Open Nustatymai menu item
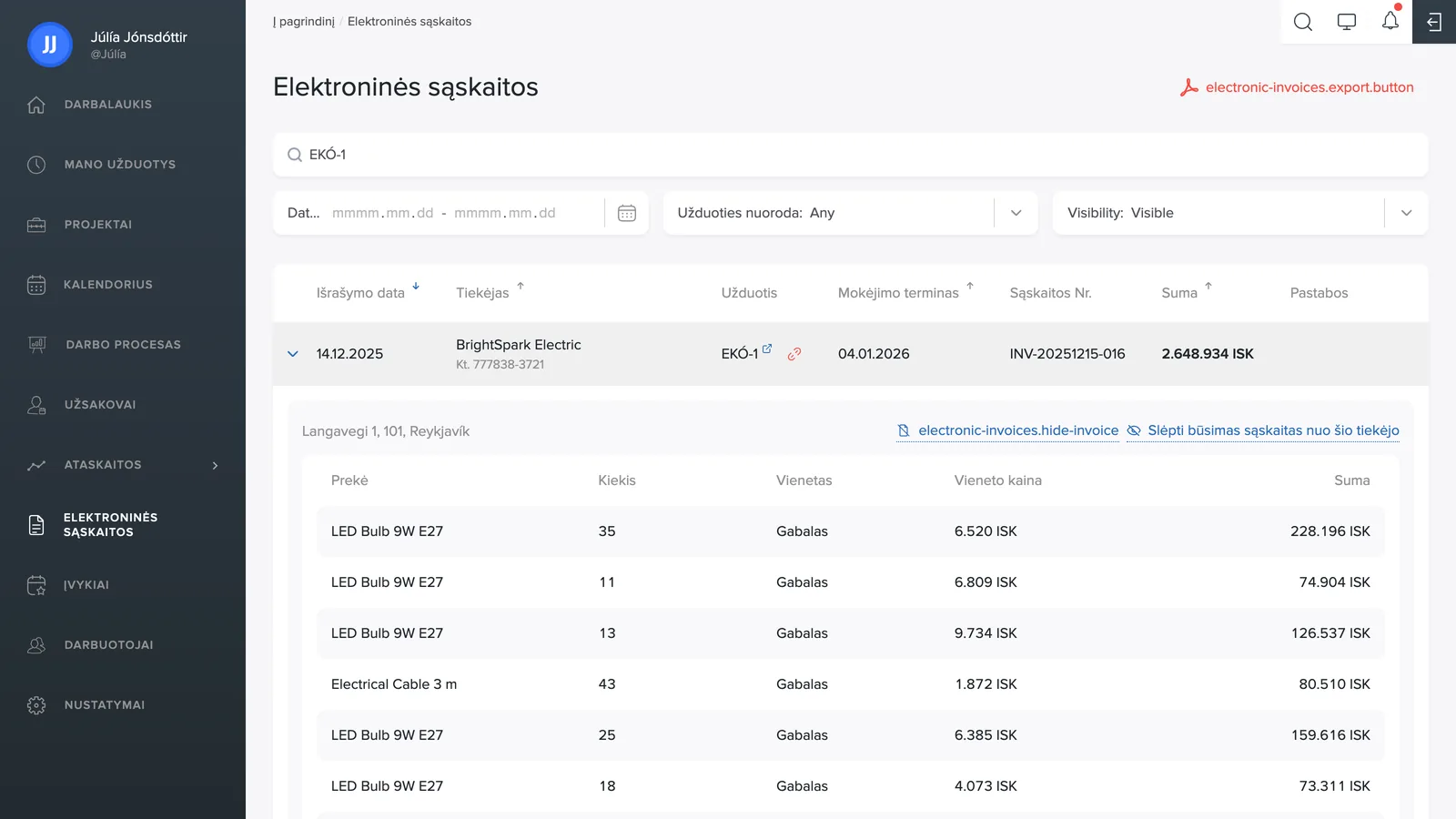This screenshot has height=819, width=1456. [x=105, y=705]
